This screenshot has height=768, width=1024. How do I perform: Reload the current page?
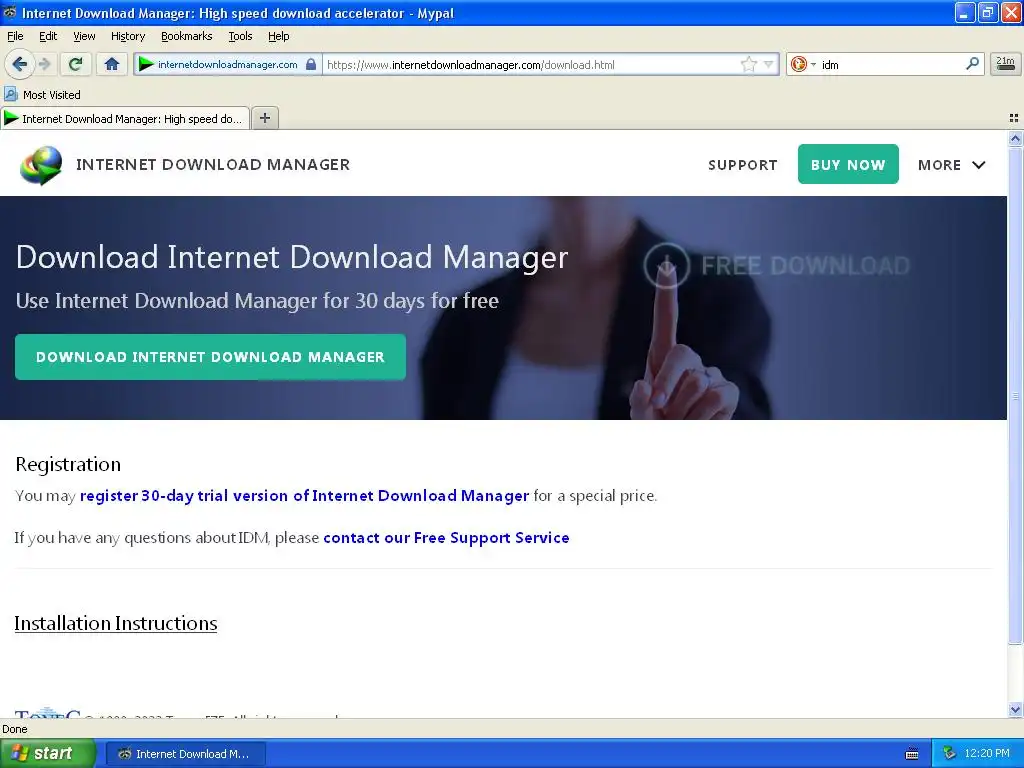76,64
